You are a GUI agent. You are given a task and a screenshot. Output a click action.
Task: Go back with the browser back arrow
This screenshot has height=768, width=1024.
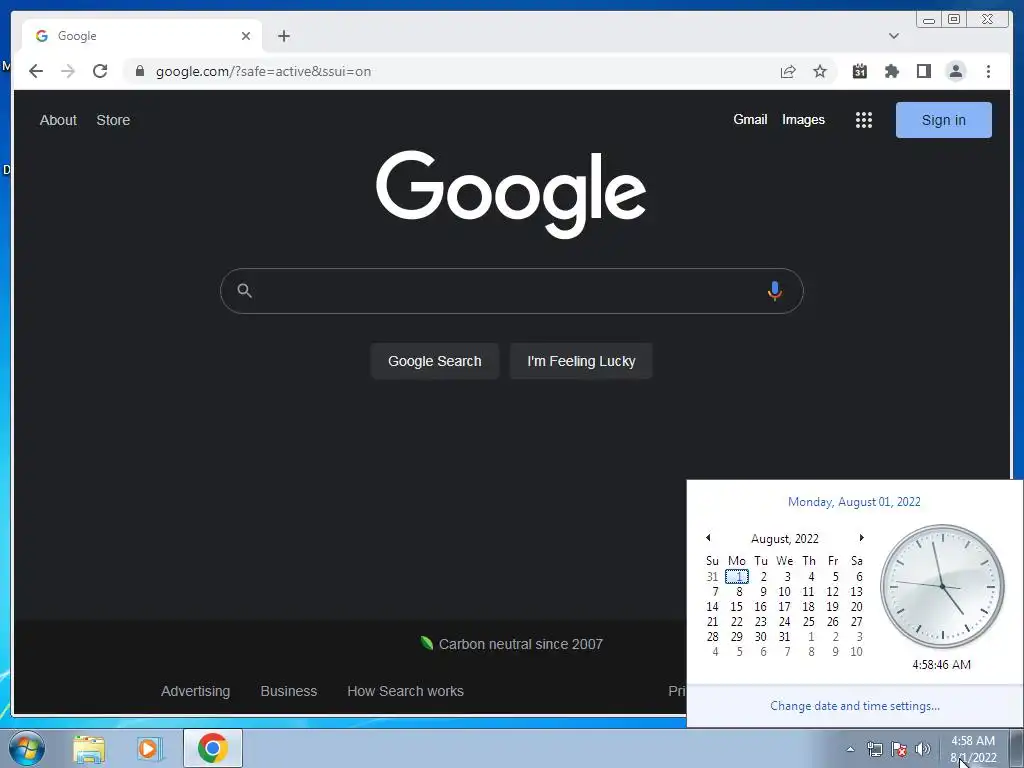click(x=36, y=71)
